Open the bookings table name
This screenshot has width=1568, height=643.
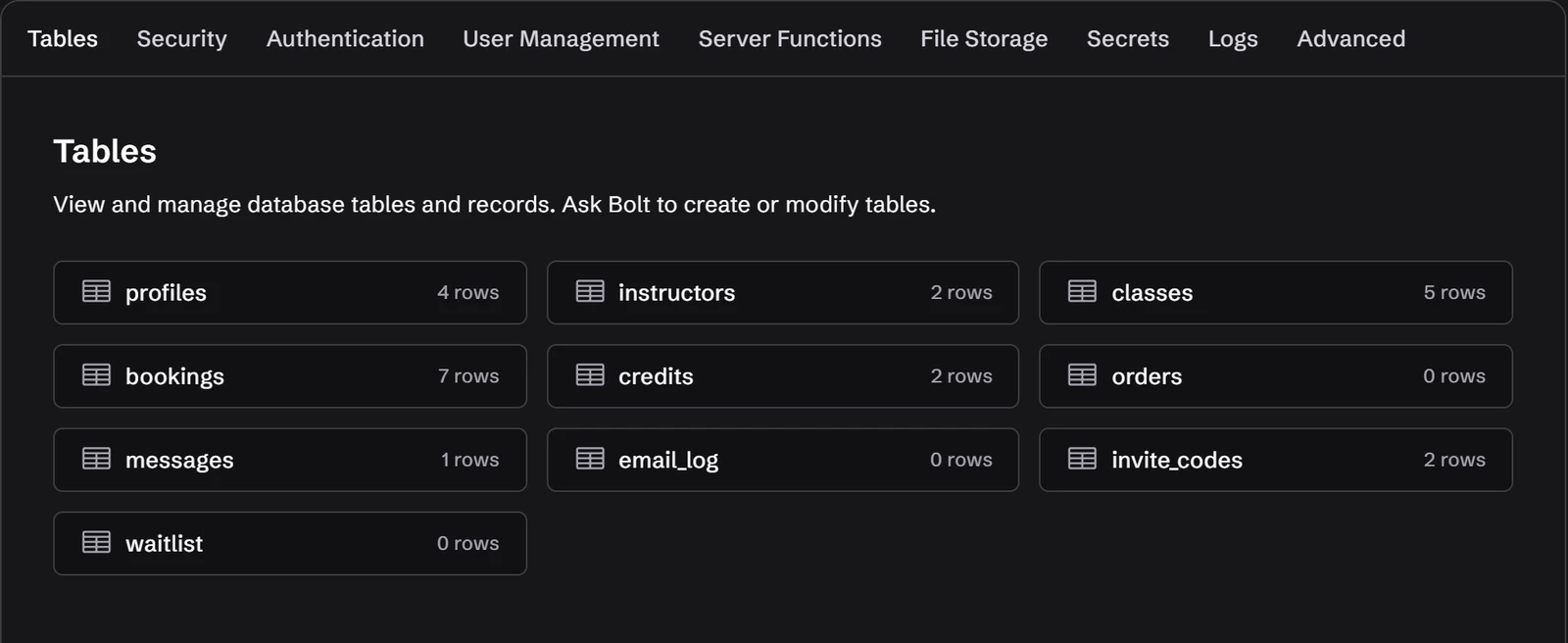174,376
